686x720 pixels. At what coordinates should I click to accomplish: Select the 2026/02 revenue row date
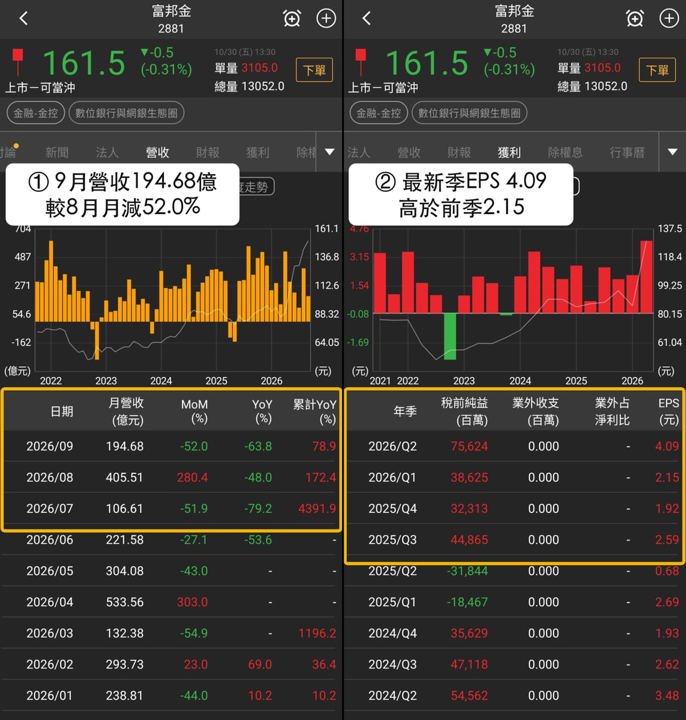coord(50,664)
